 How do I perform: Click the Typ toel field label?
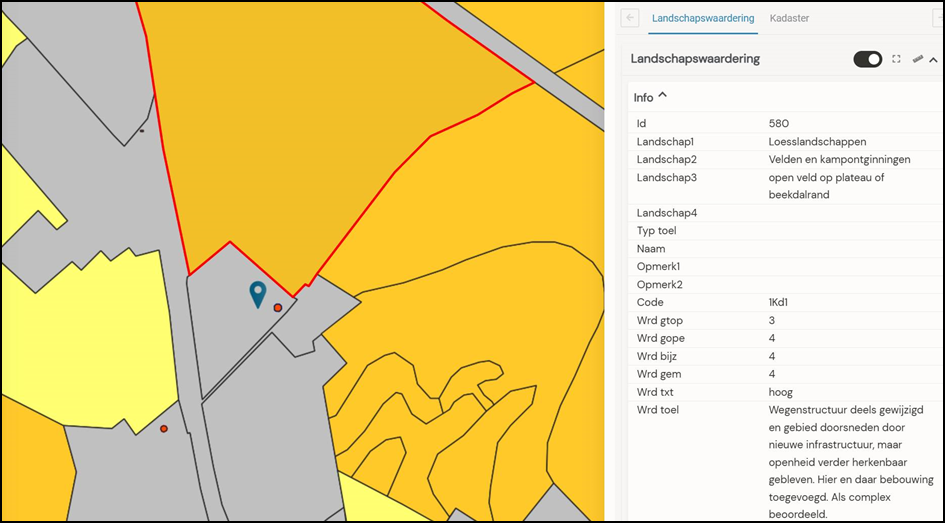point(656,231)
